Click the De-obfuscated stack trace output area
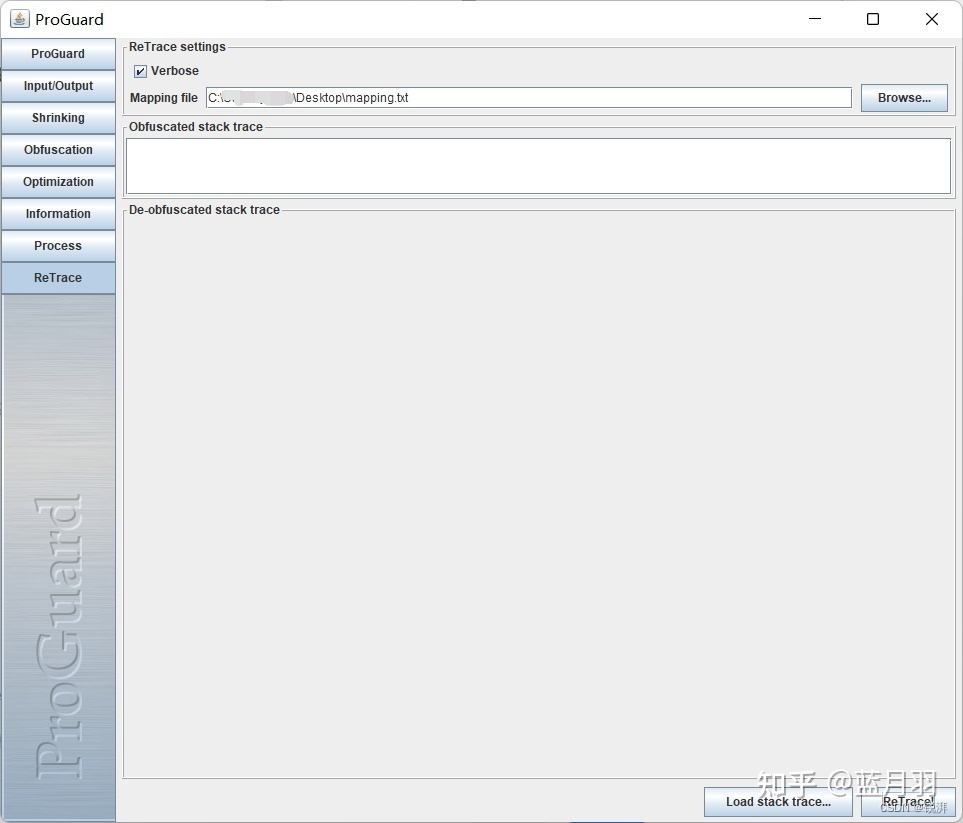 539,496
